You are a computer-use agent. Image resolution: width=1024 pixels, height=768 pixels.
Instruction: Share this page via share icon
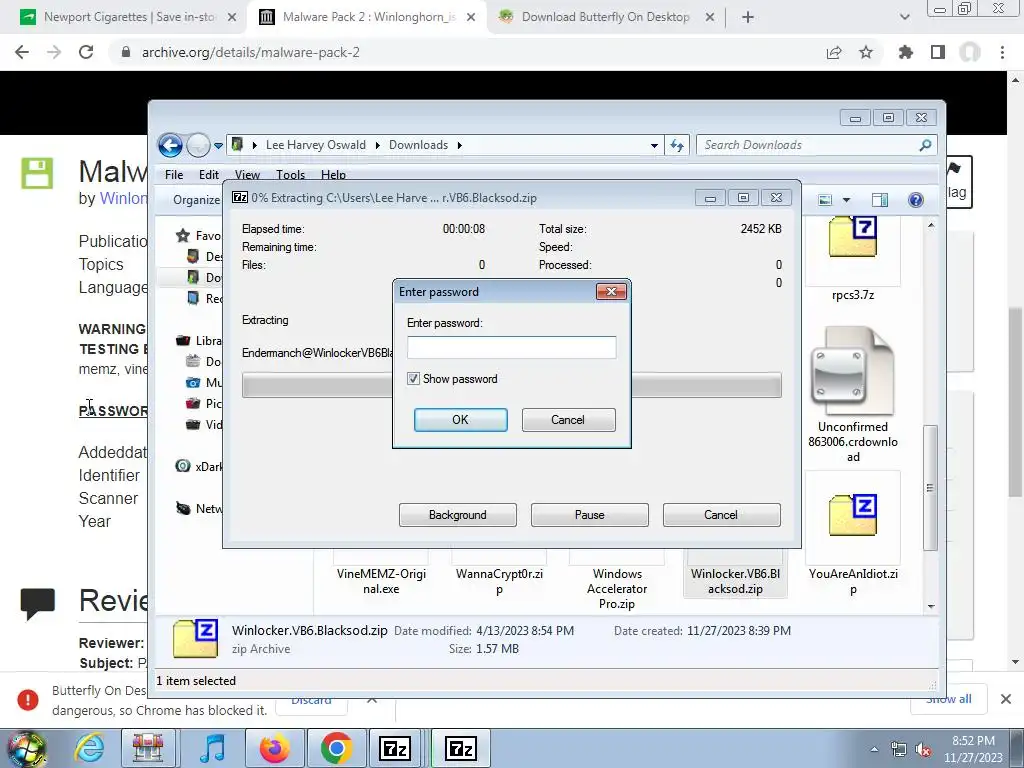(834, 53)
